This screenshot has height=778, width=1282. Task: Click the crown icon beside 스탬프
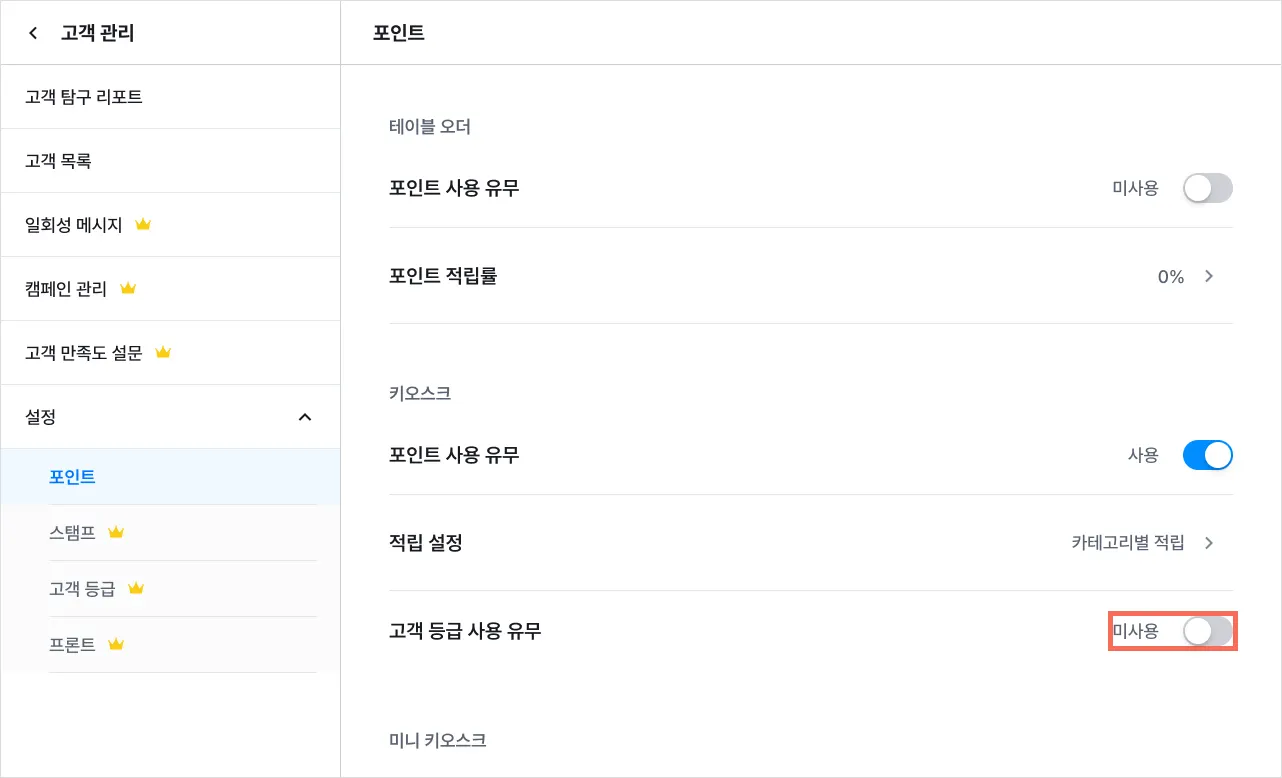(116, 533)
